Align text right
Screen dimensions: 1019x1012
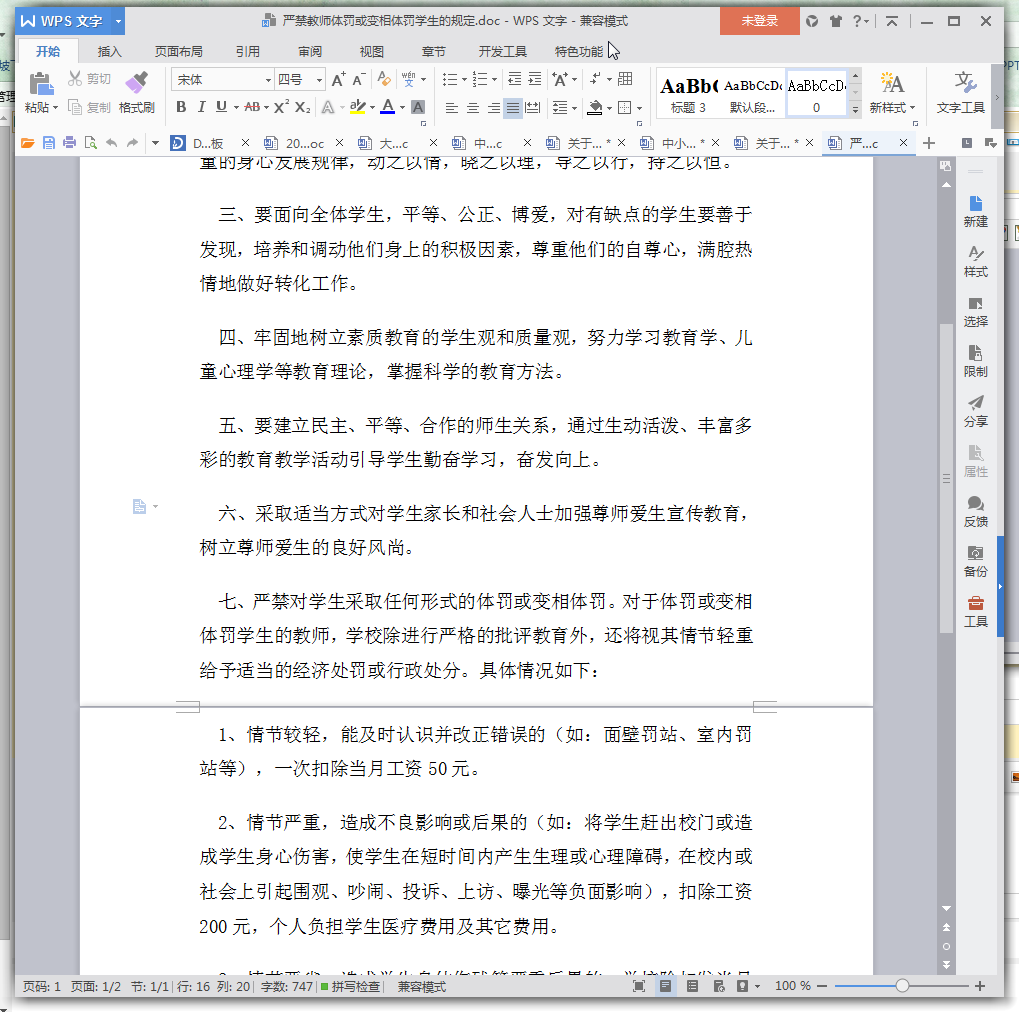click(x=493, y=107)
